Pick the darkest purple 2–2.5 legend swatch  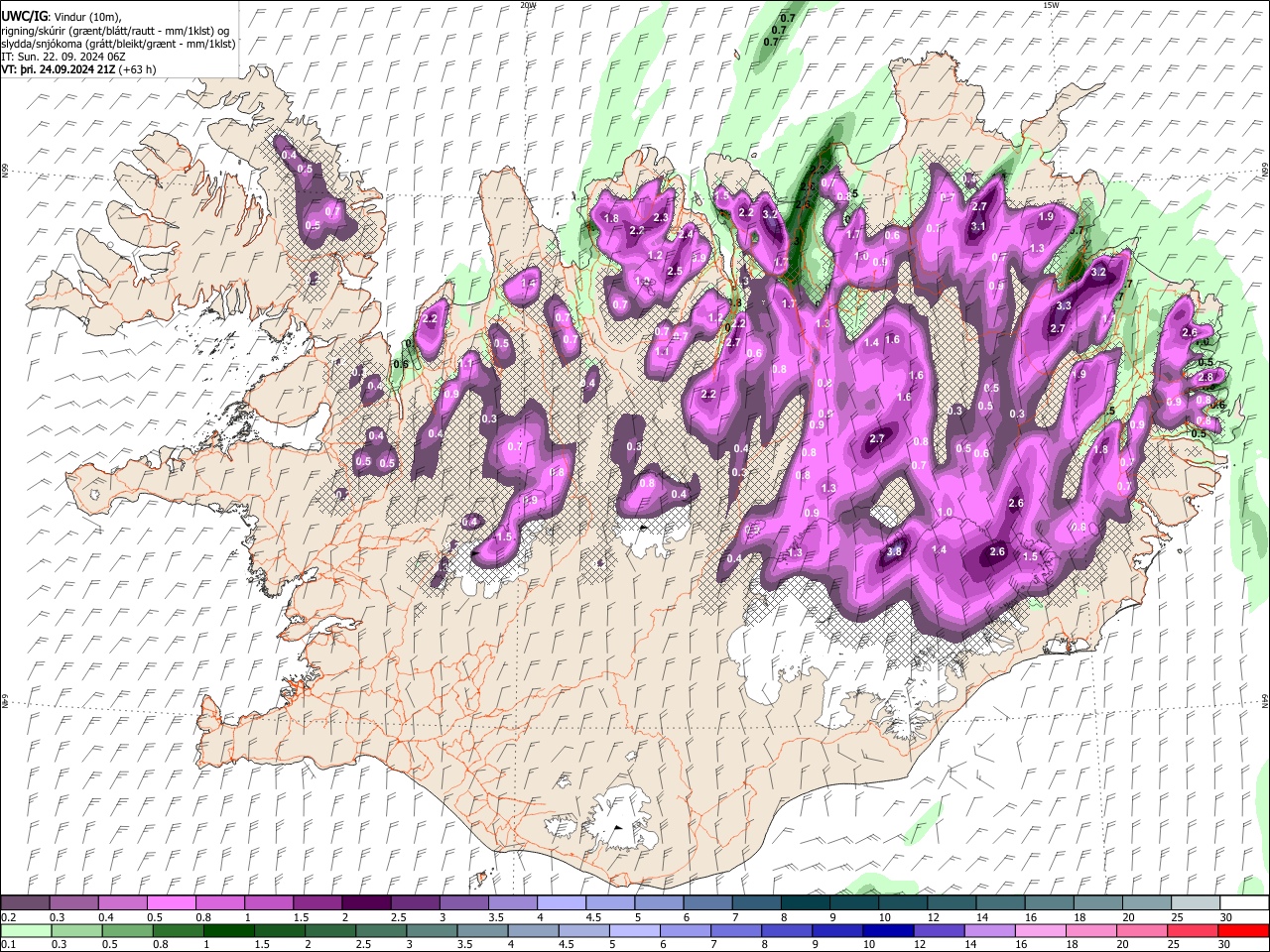click(x=366, y=903)
